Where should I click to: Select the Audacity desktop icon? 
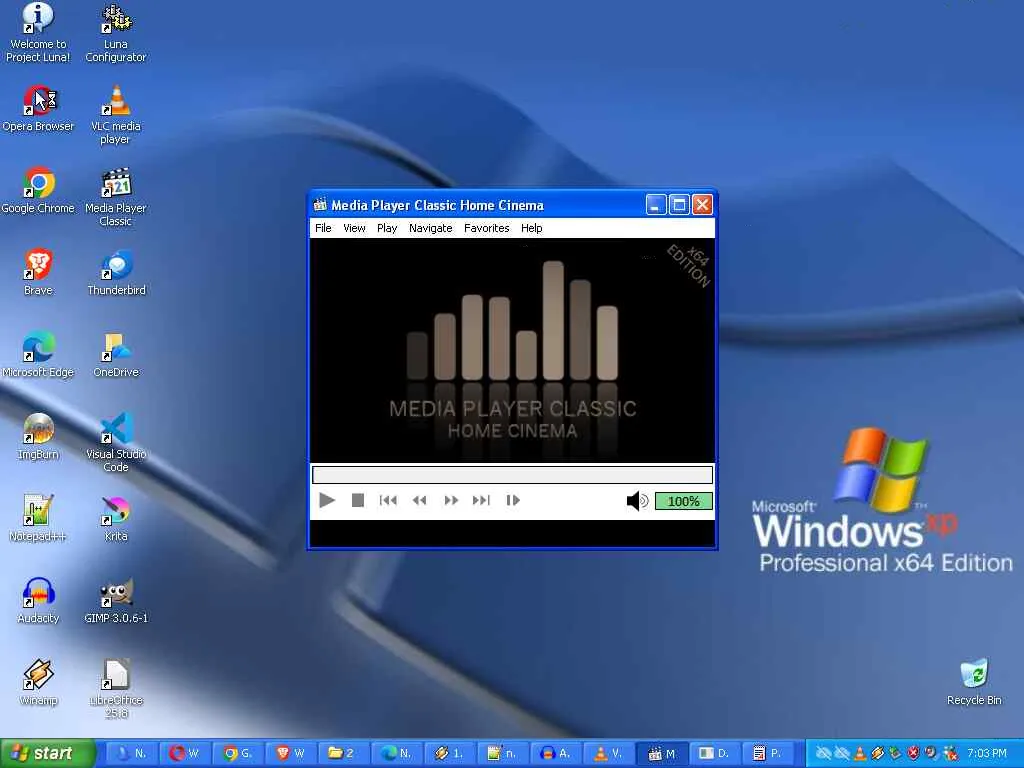point(38,601)
